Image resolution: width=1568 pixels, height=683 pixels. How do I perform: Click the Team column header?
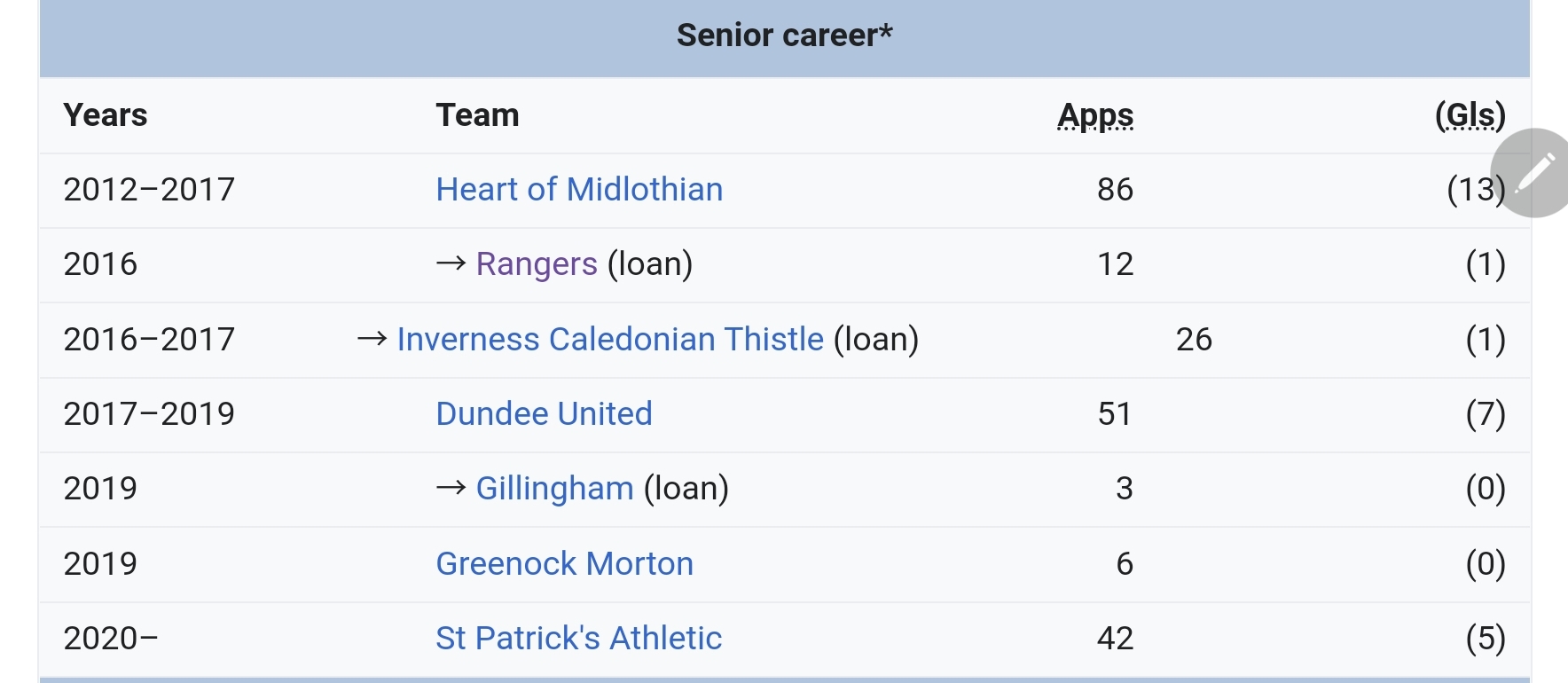coord(477,115)
